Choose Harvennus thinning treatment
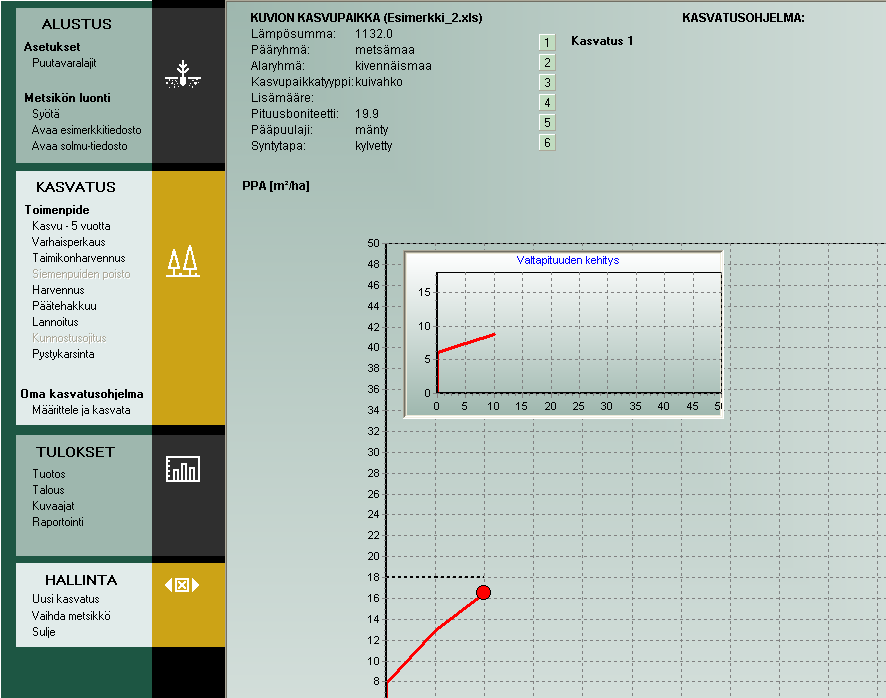The height and width of the screenshot is (698, 886). (x=58, y=290)
